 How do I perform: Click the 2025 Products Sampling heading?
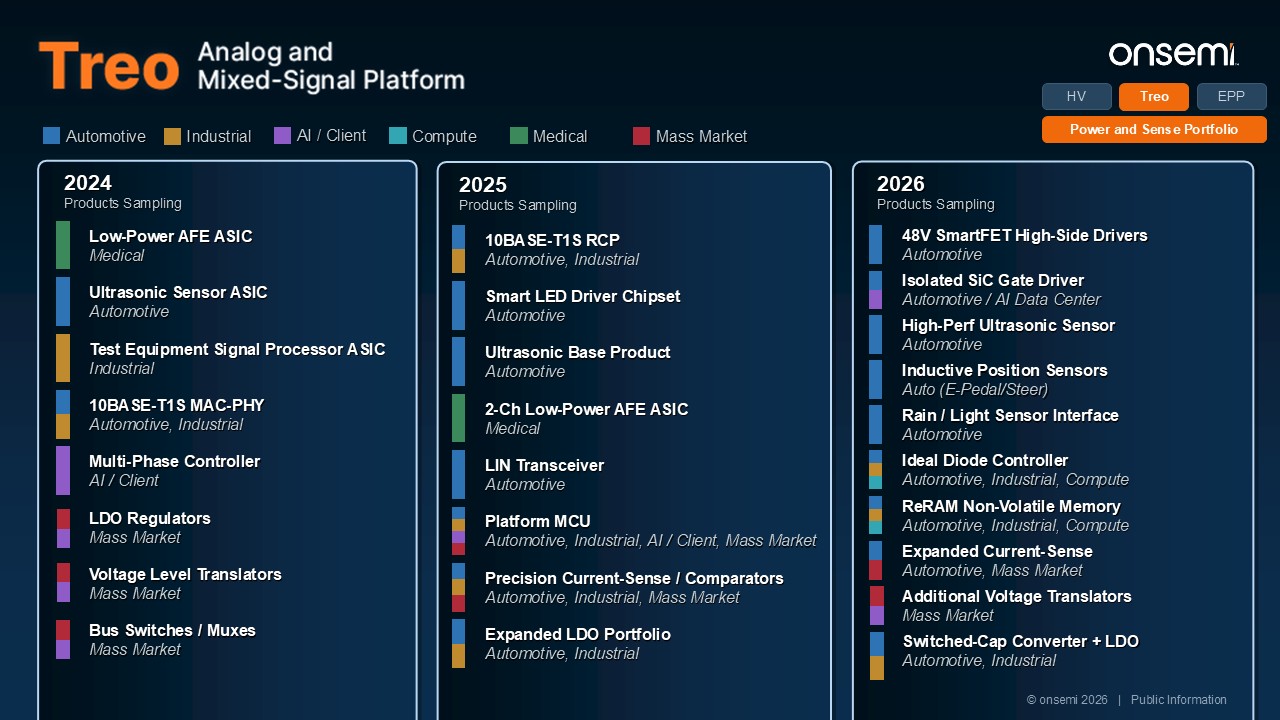517,194
